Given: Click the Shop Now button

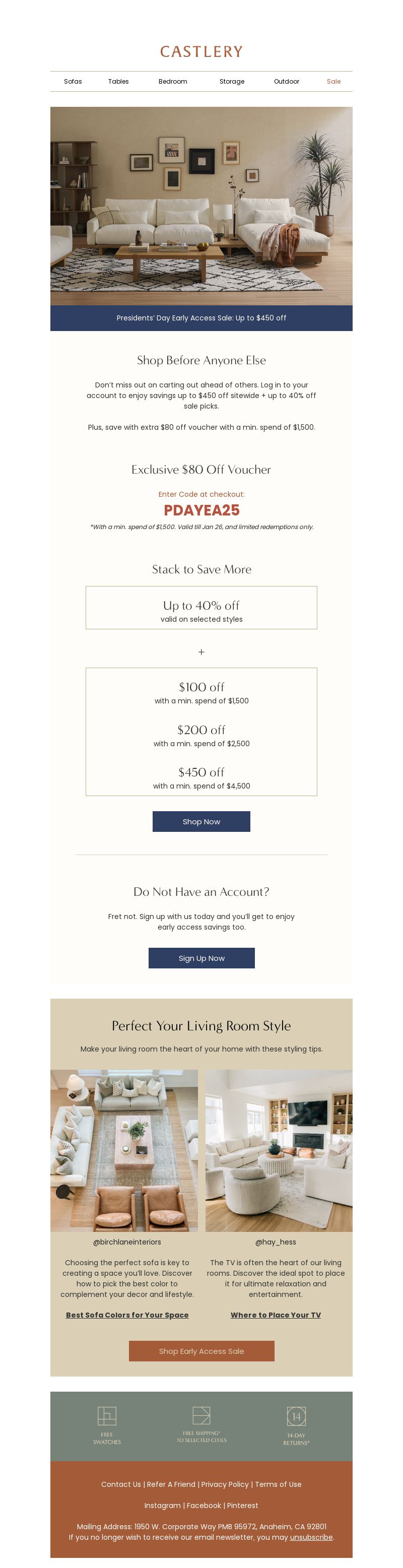Looking at the screenshot, I should (x=201, y=821).
